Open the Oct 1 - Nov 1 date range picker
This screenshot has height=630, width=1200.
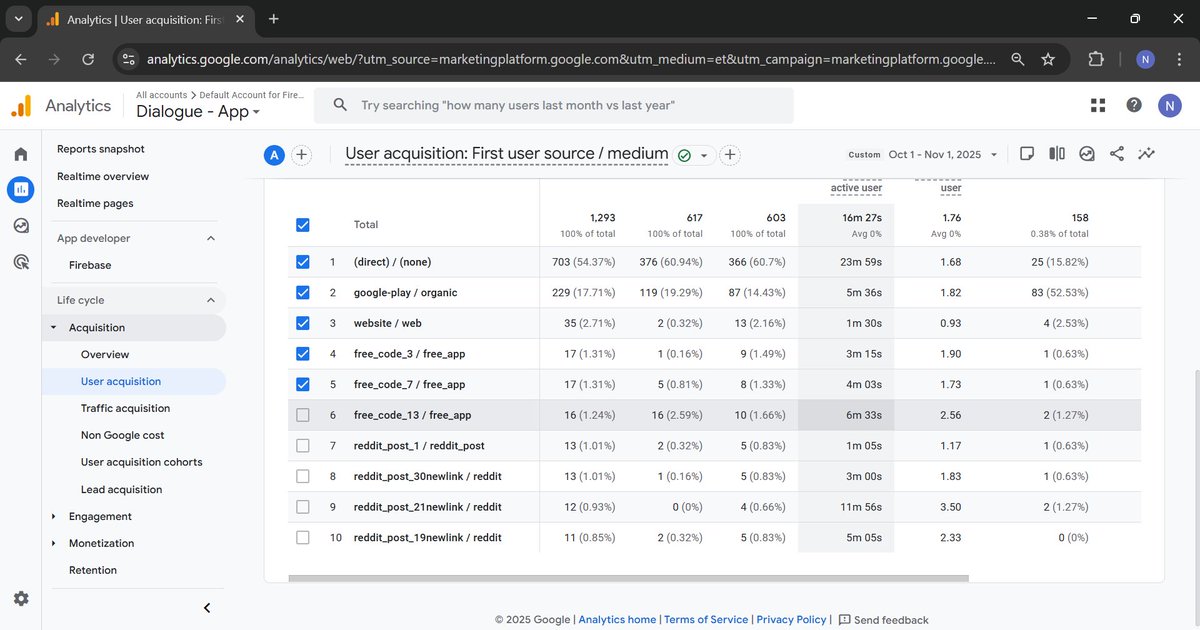pyautogui.click(x=936, y=154)
